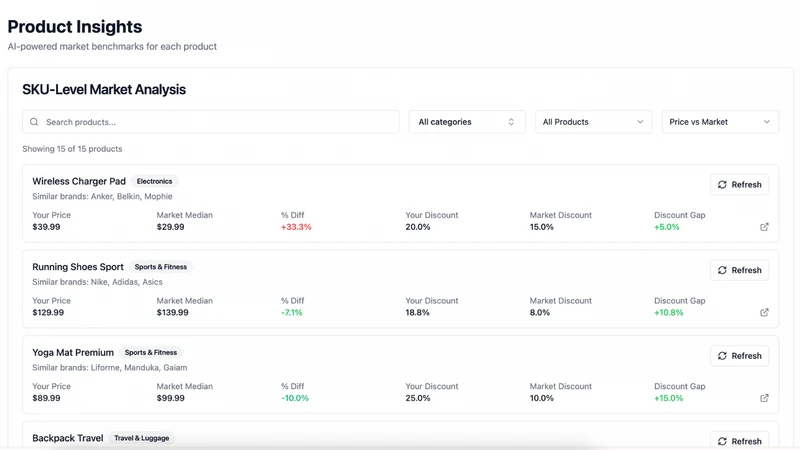Open the Price vs Market sort dropdown
Image resolution: width=800 pixels, height=450 pixels.
click(720, 122)
